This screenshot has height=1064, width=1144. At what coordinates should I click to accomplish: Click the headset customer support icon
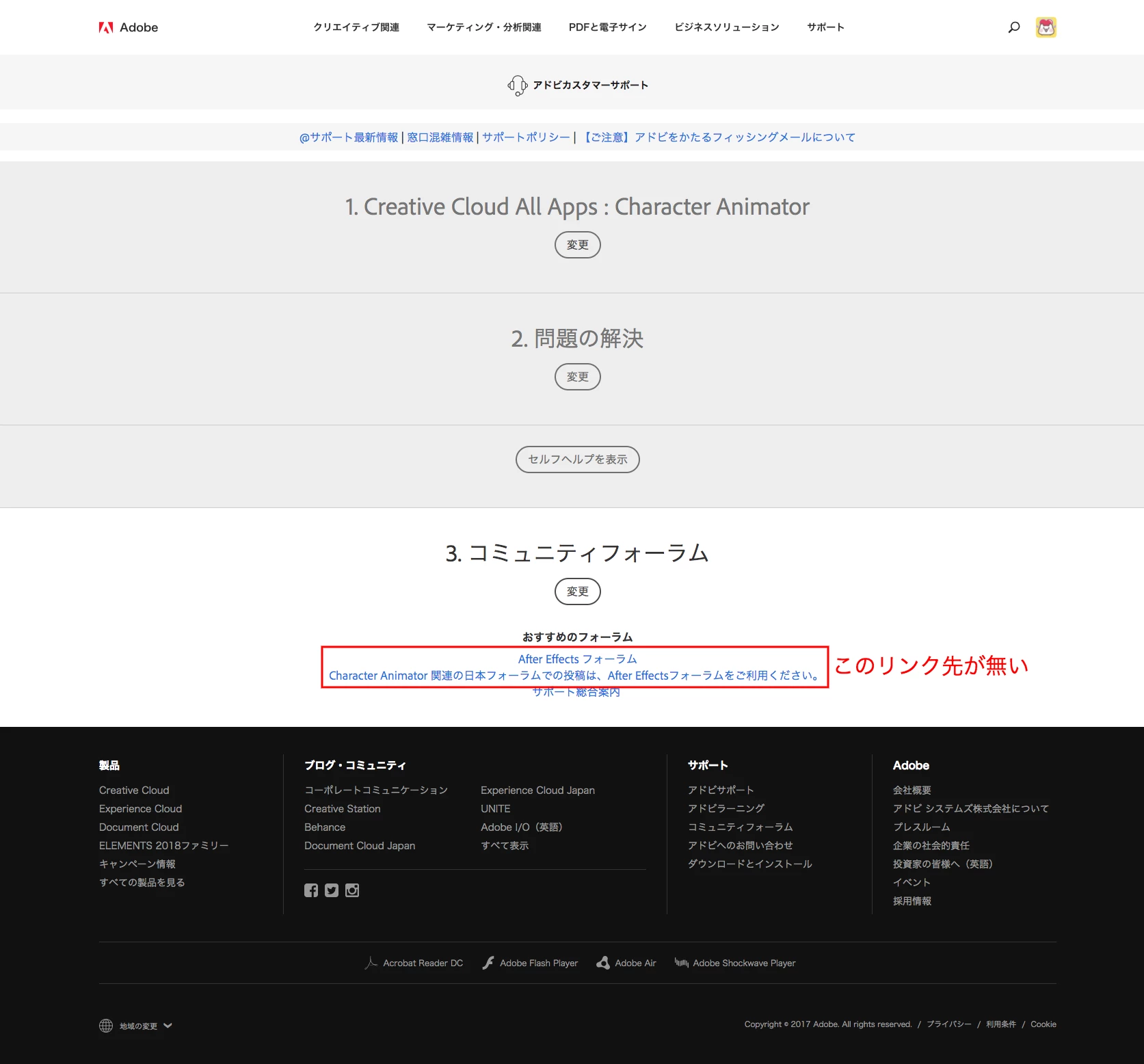(x=517, y=85)
